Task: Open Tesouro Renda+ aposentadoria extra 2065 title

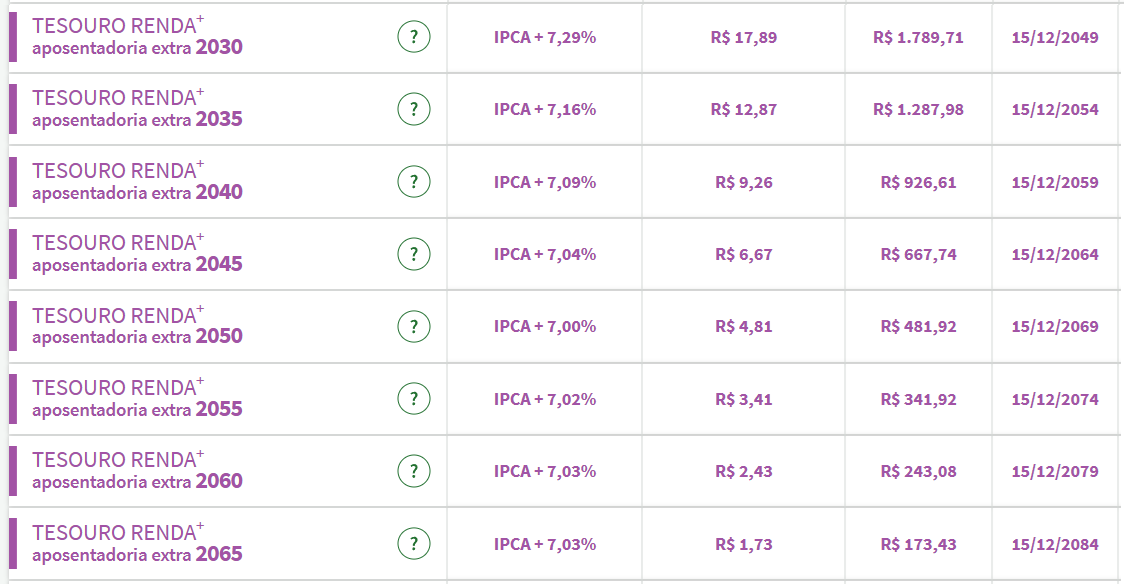Action: 137,543
